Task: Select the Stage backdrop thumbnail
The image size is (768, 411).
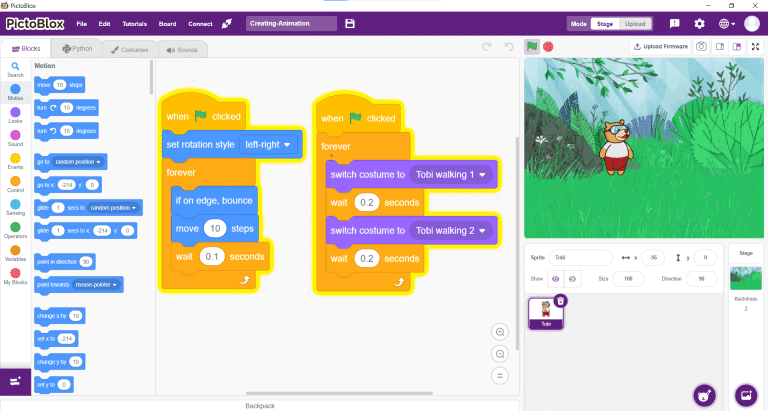Action: pos(746,278)
